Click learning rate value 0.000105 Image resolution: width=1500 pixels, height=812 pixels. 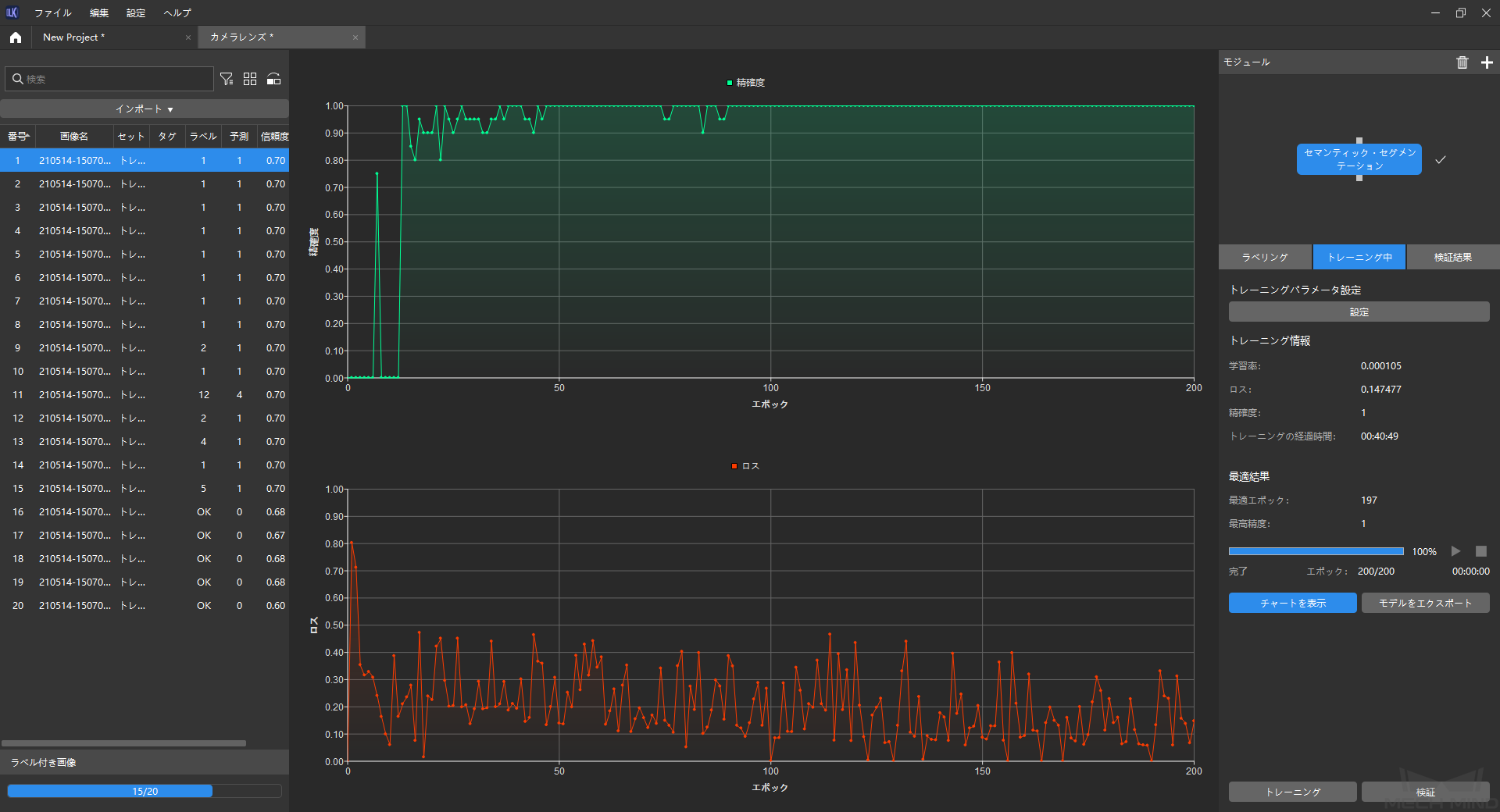pyautogui.click(x=1381, y=366)
